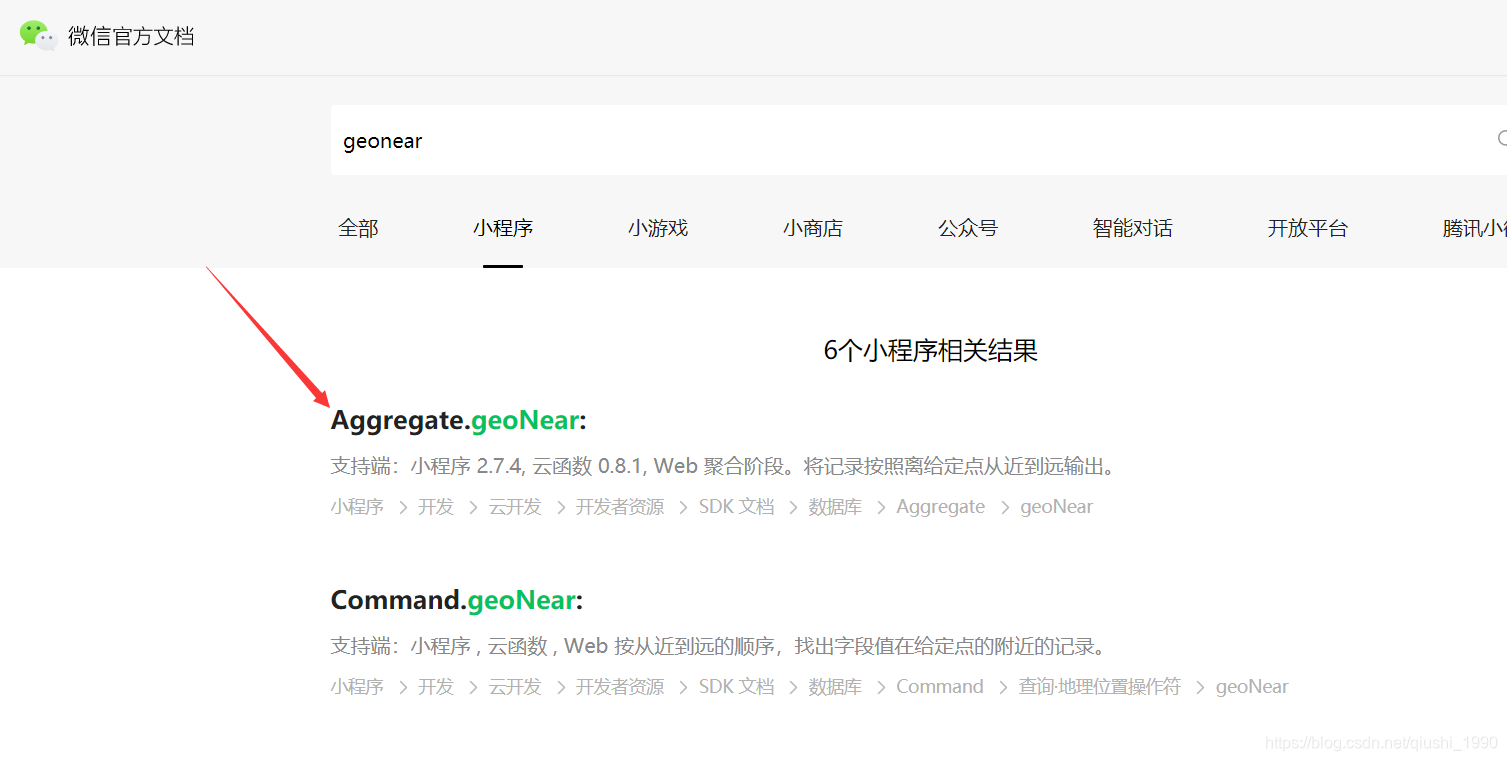Select the 全部 tab
Image resolution: width=1507 pixels, height=761 pixels.
point(358,228)
